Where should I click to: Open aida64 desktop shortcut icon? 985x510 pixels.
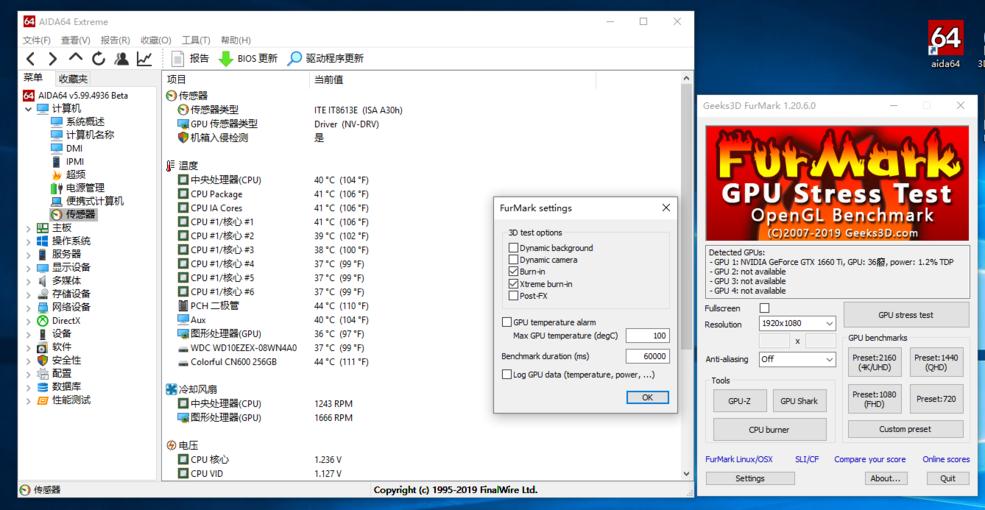click(945, 43)
